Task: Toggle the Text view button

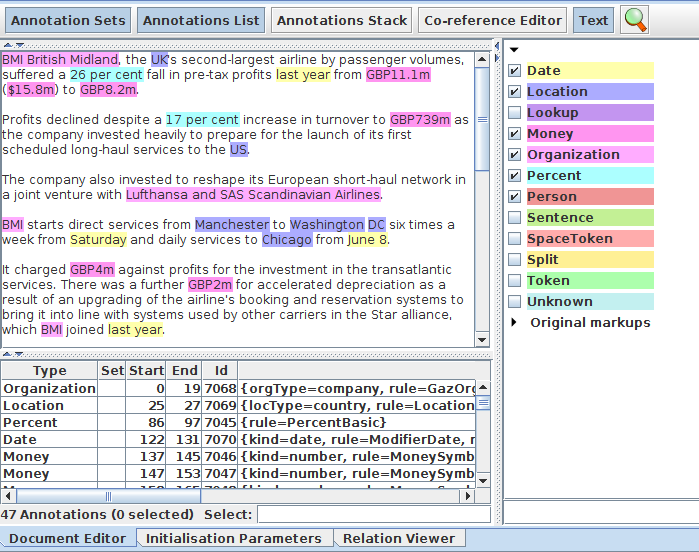Action: tap(593, 20)
